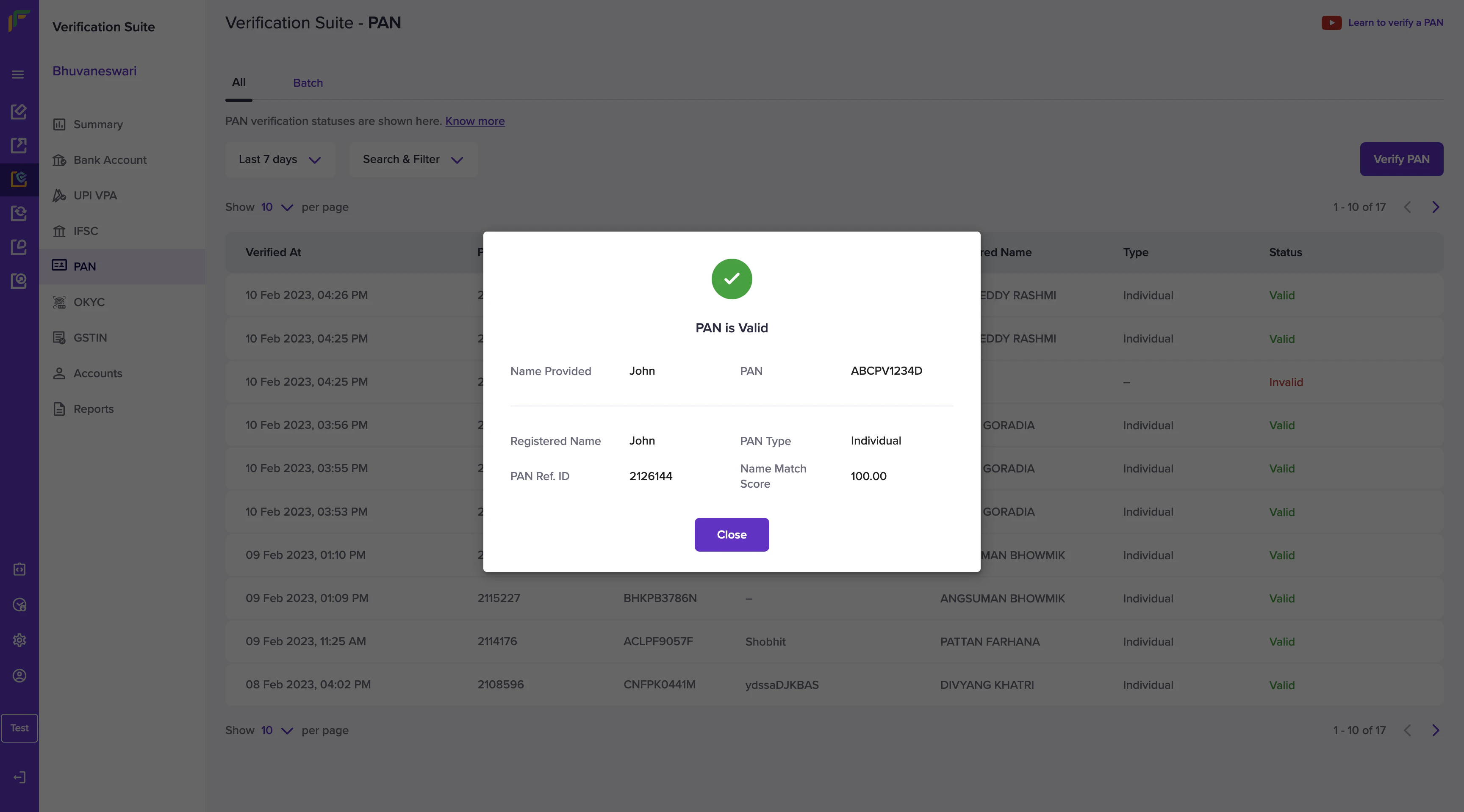
Task: Click the user profile icon in left rail
Action: click(x=19, y=676)
